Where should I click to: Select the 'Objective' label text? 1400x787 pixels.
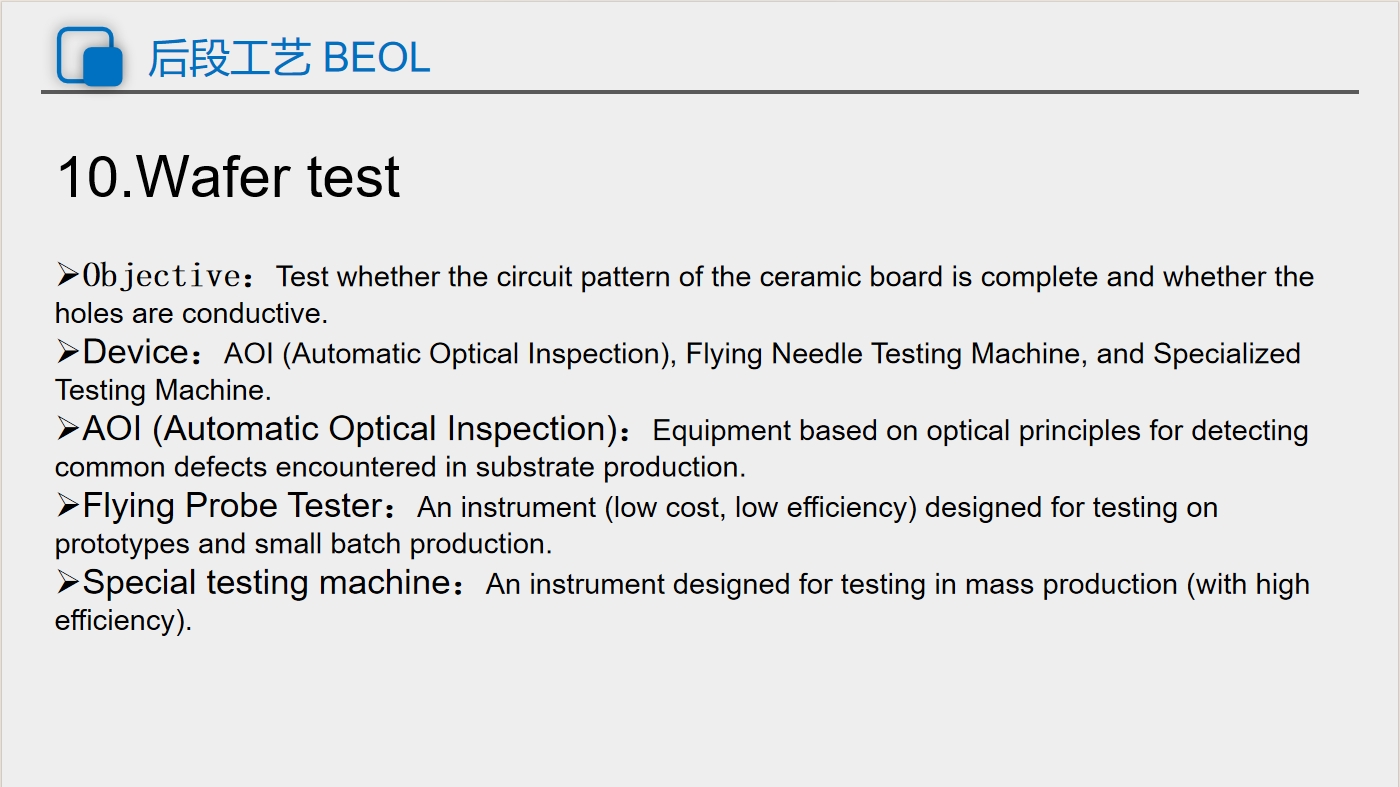tap(160, 275)
